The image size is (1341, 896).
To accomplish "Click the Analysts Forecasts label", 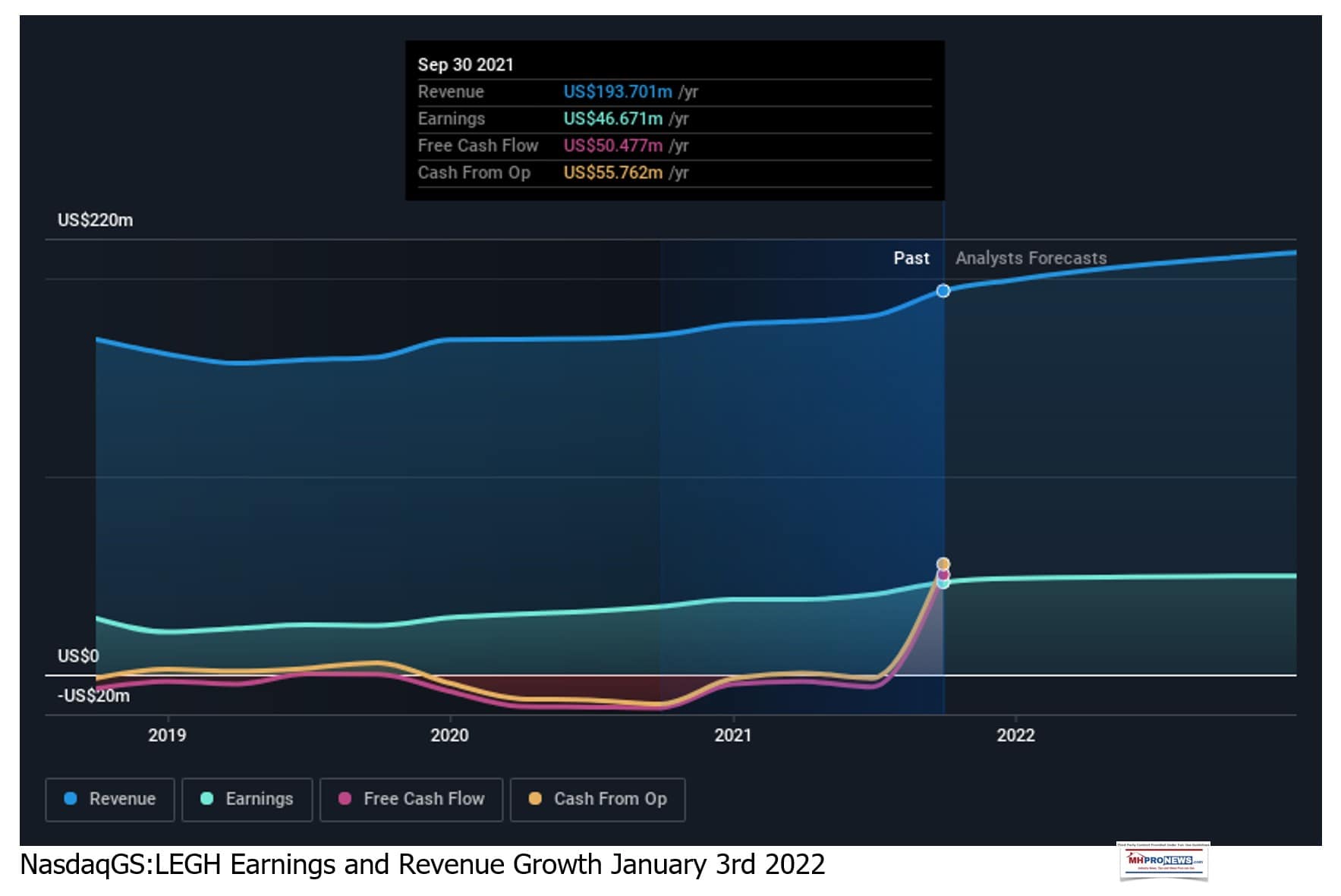I will tap(1031, 258).
